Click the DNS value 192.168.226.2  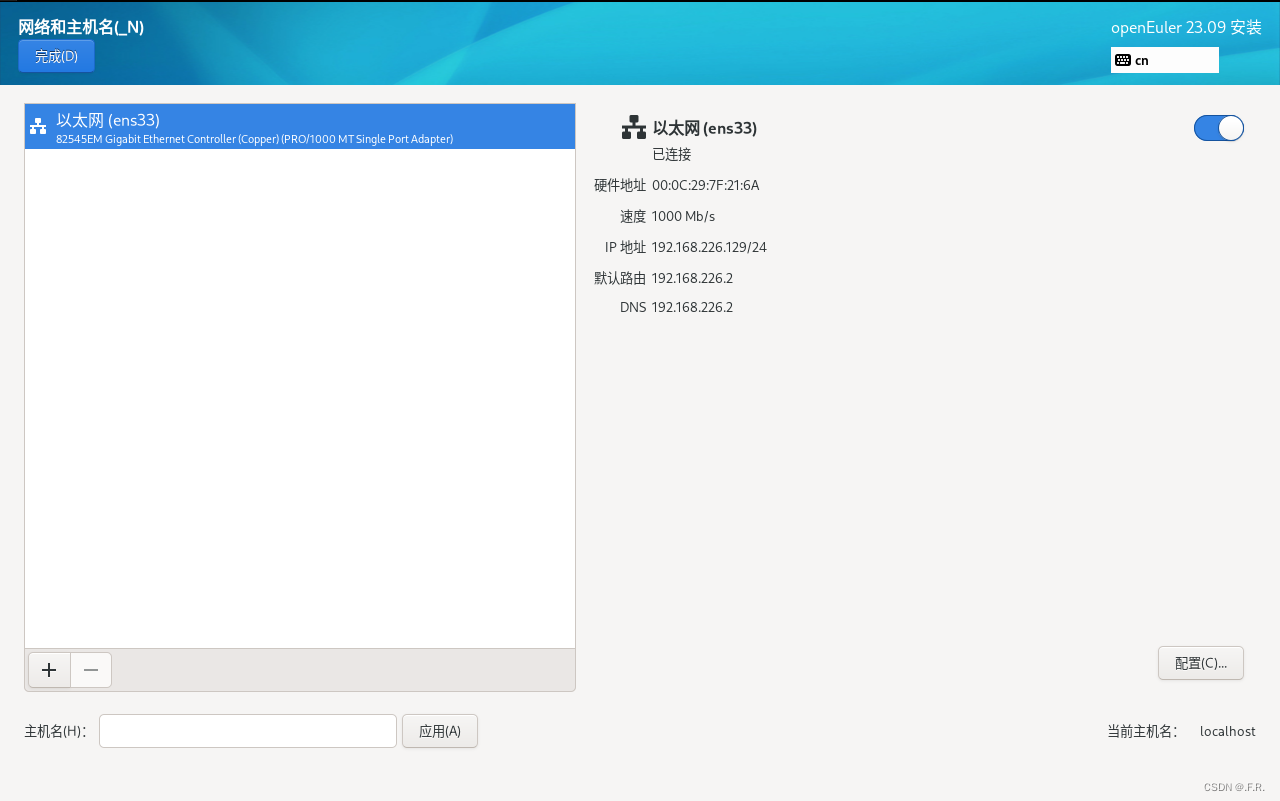click(x=692, y=307)
